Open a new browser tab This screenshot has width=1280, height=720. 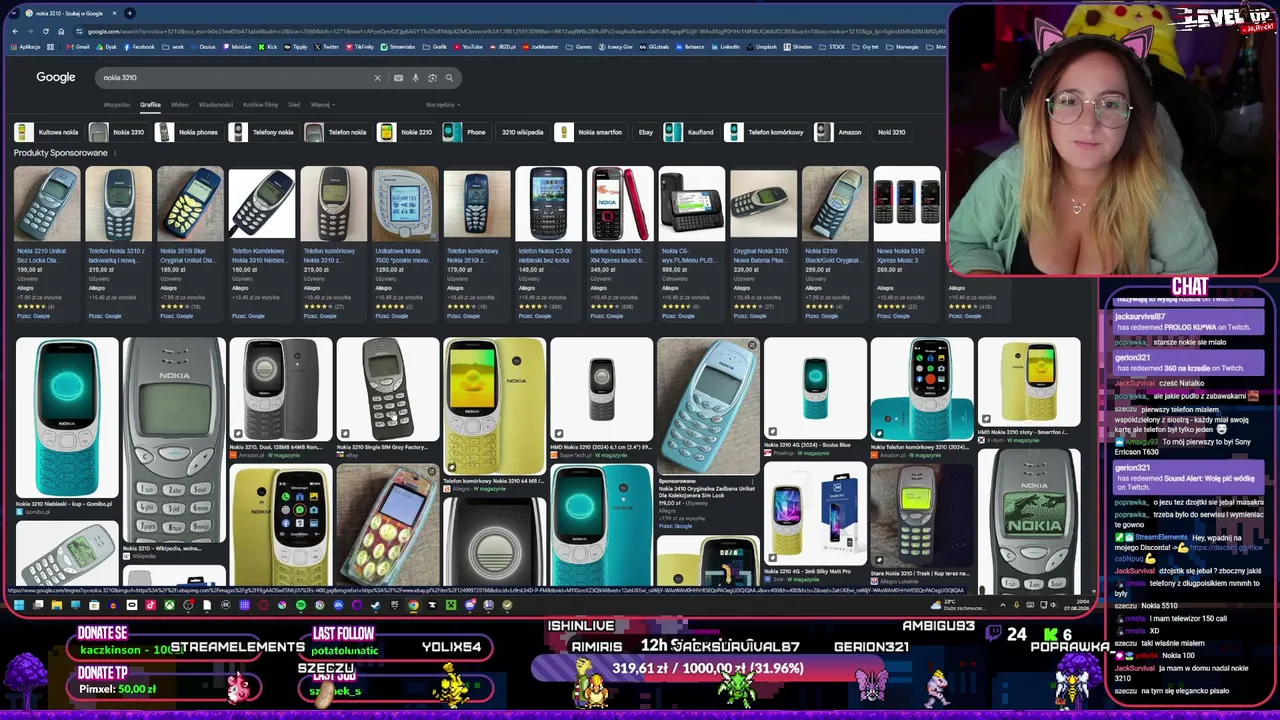129,13
